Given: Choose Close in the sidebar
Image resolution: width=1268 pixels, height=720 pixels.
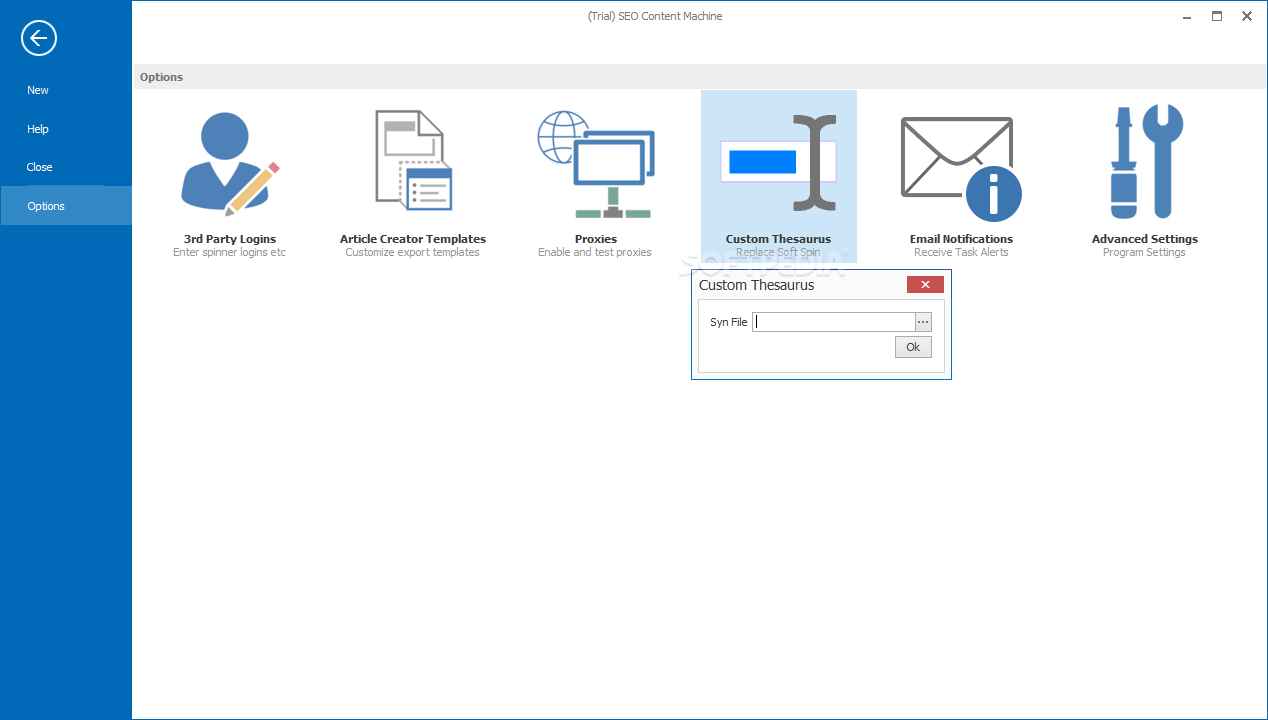Looking at the screenshot, I should pos(66,167).
